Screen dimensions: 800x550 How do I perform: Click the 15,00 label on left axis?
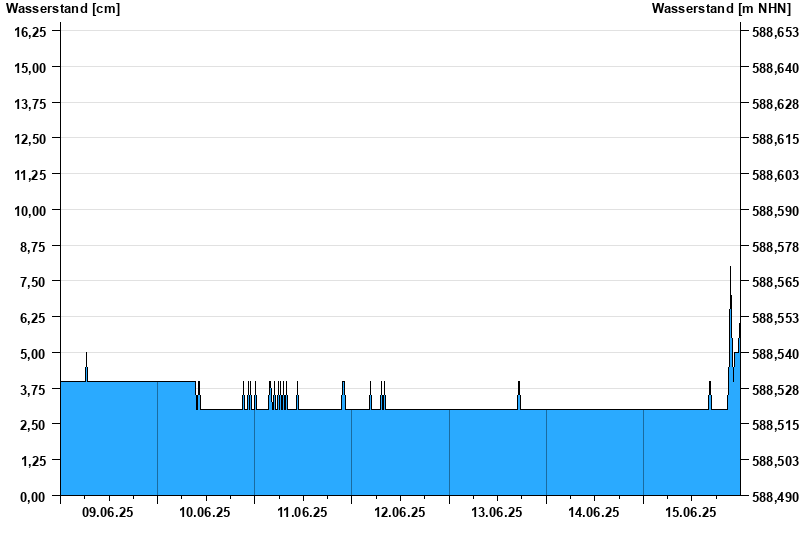[x=30, y=68]
